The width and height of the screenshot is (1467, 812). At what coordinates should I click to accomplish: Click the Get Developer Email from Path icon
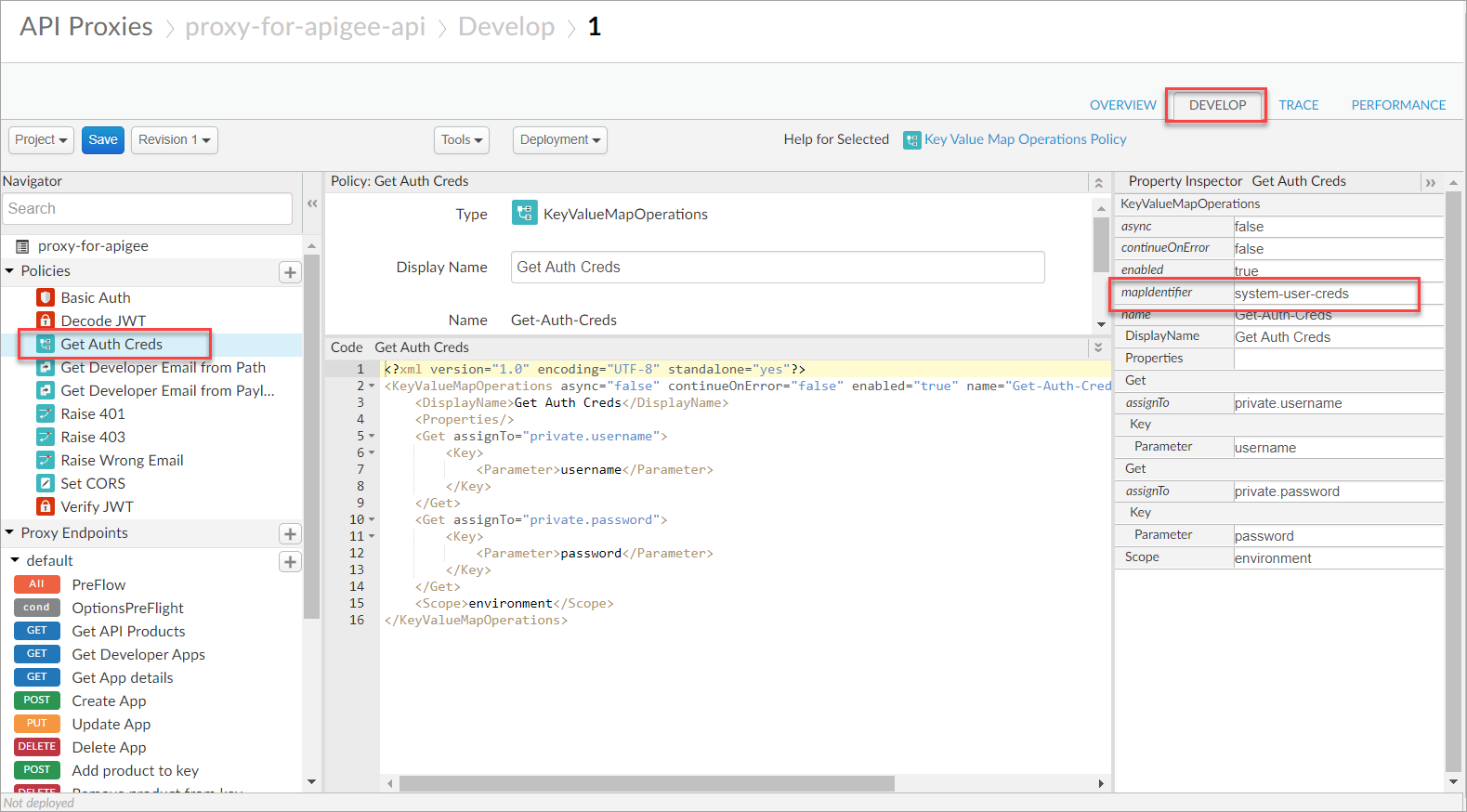[46, 367]
